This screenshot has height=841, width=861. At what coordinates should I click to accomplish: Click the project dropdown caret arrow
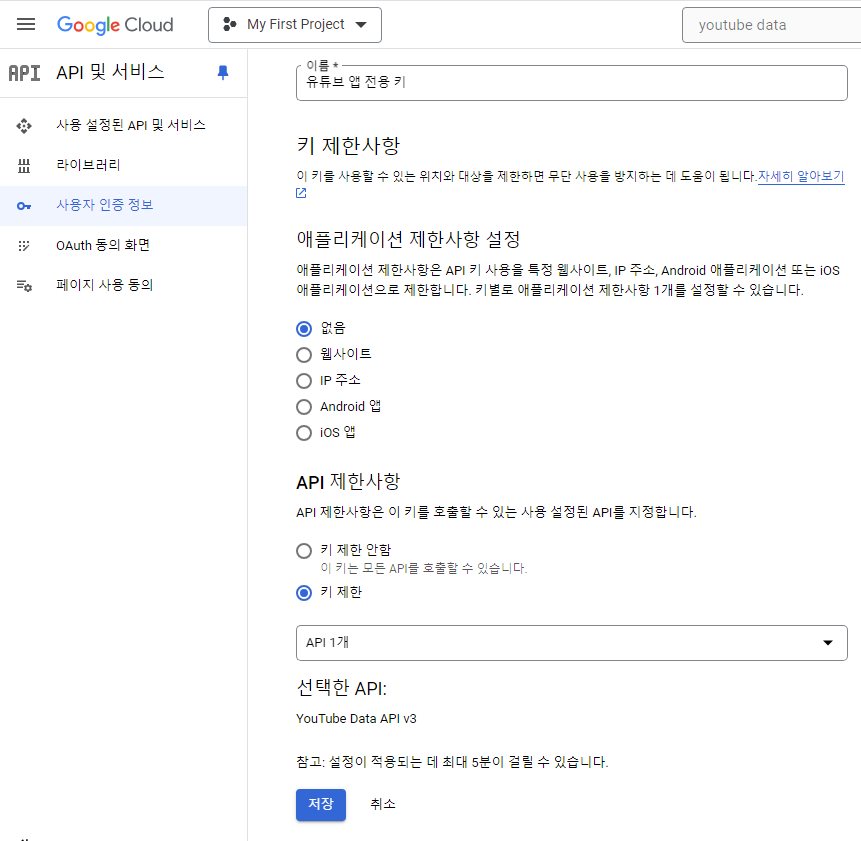coord(361,25)
